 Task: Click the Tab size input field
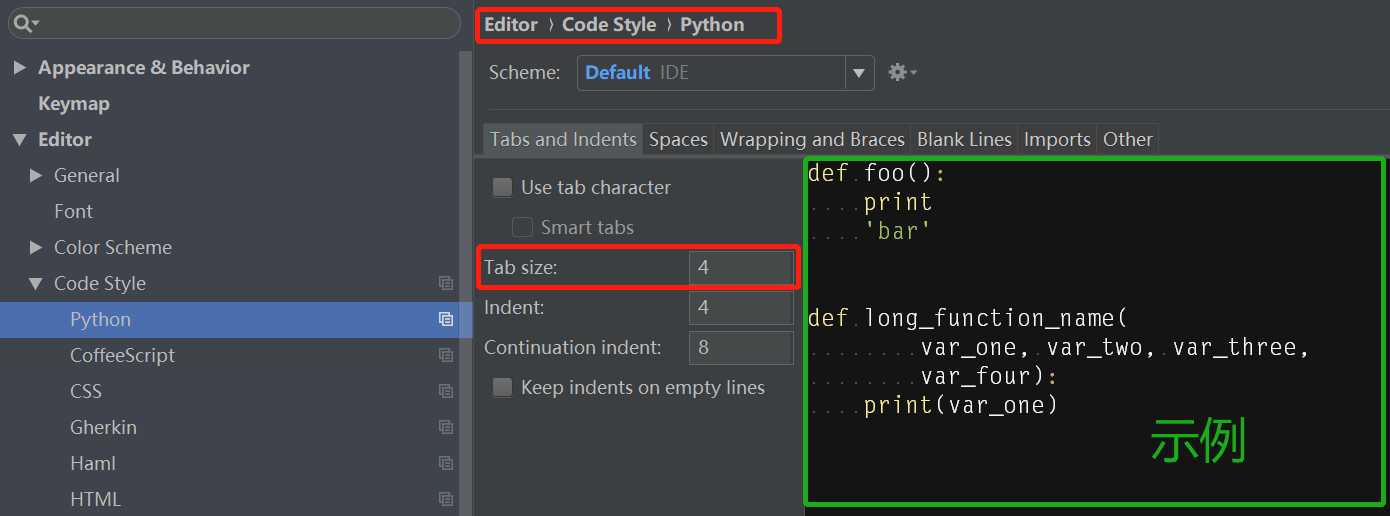click(x=740, y=267)
